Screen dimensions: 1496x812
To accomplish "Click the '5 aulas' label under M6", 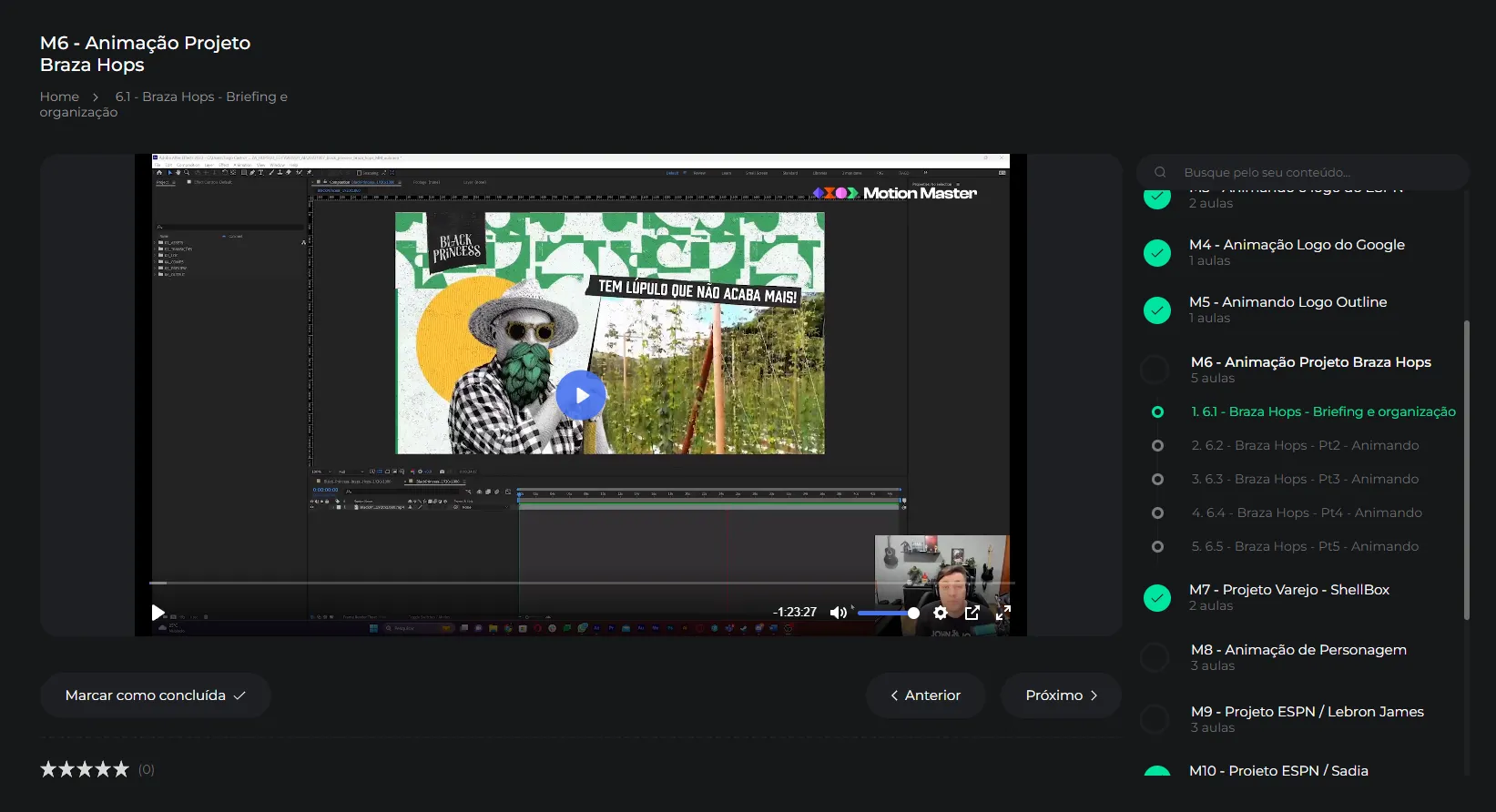I will pyautogui.click(x=1213, y=379).
